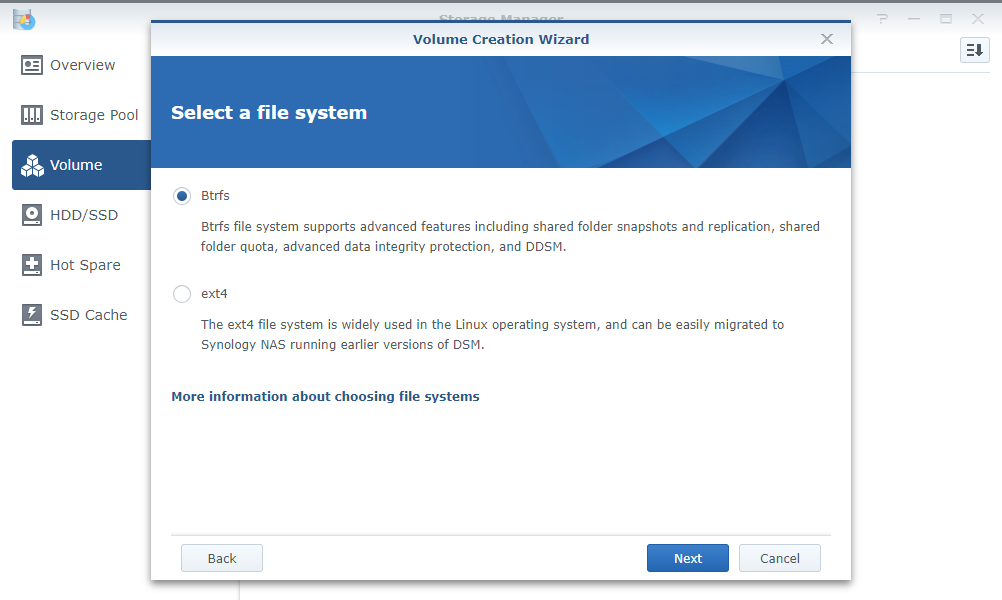The width and height of the screenshot is (1002, 600).
Task: Open more information about choosing file systems
Action: click(325, 397)
